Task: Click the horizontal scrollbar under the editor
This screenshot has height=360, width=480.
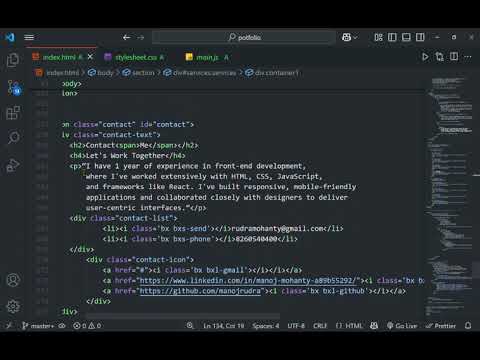Action: click(x=183, y=316)
